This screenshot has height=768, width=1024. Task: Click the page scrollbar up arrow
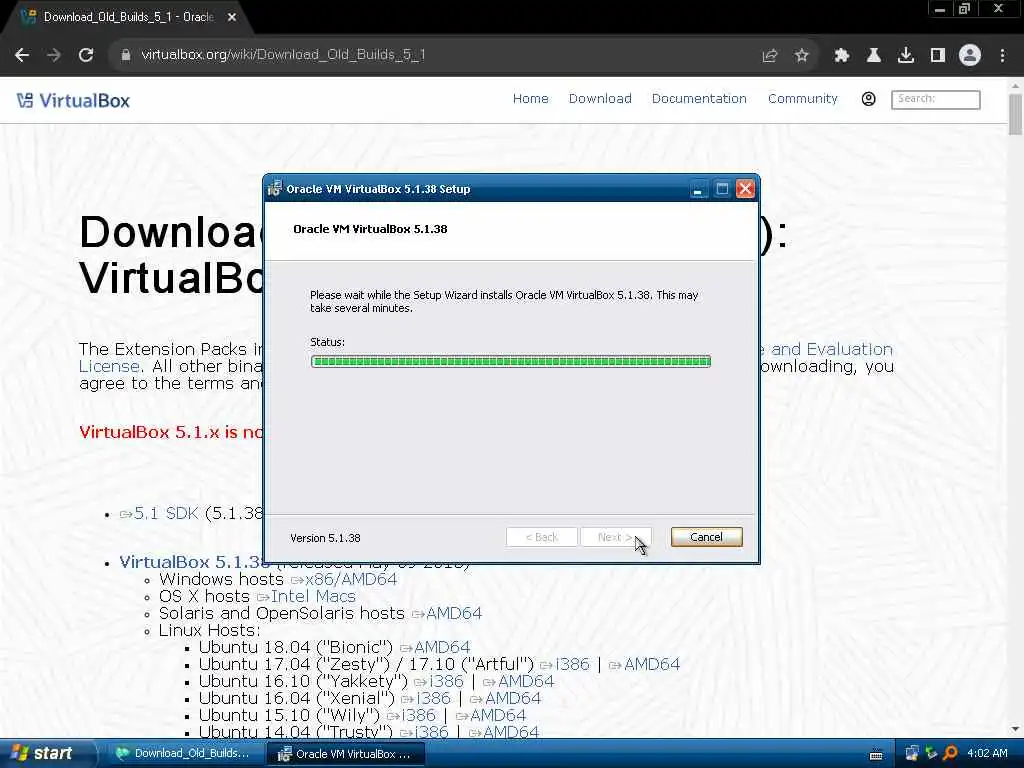pyautogui.click(x=1015, y=86)
